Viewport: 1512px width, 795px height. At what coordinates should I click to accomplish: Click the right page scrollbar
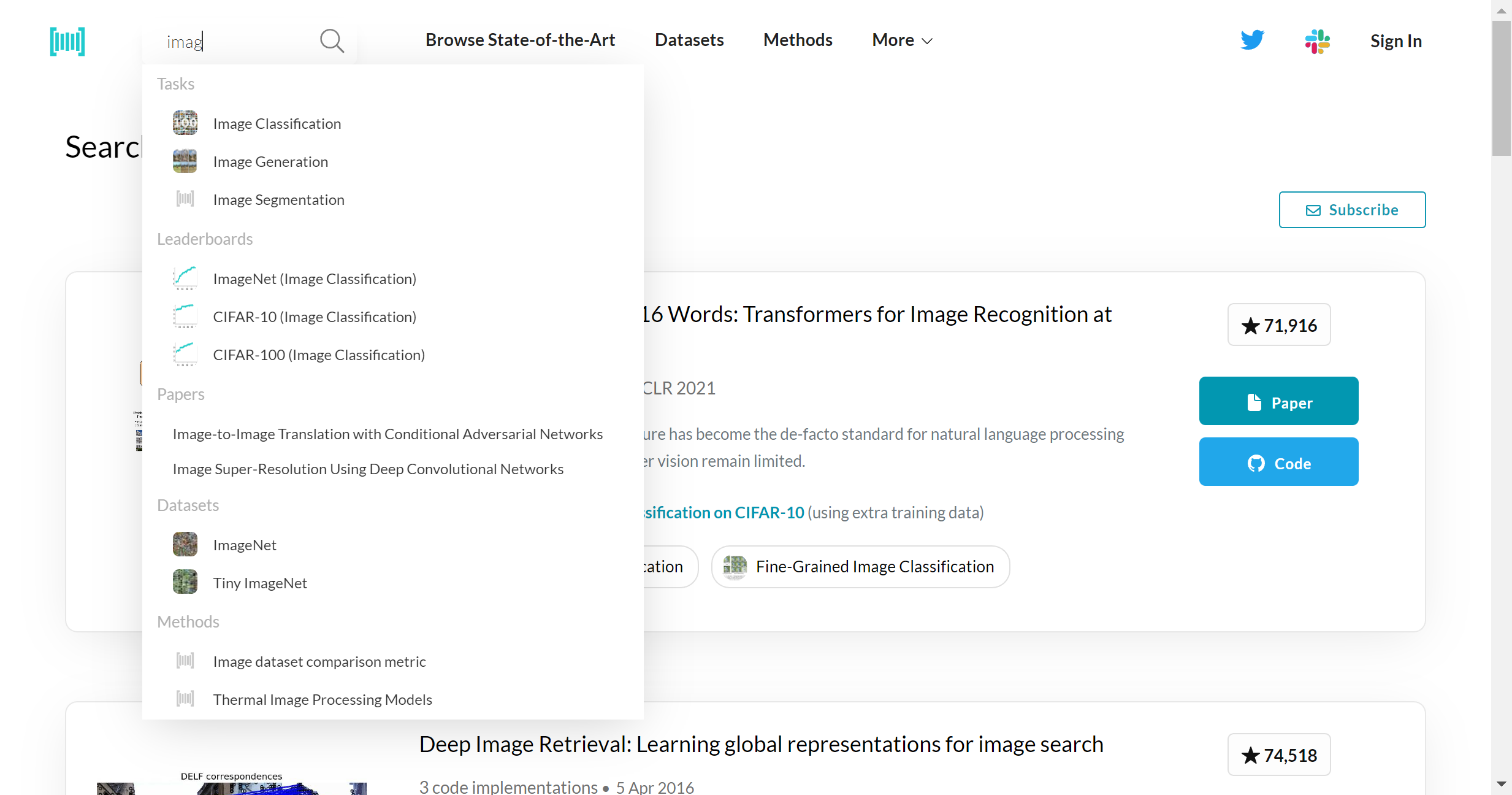click(1501, 86)
